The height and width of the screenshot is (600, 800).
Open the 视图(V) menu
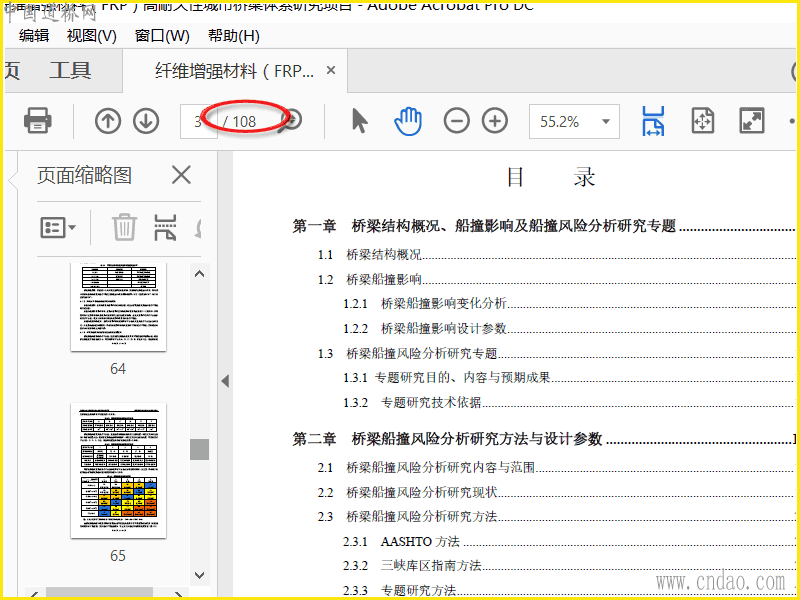[x=91, y=36]
